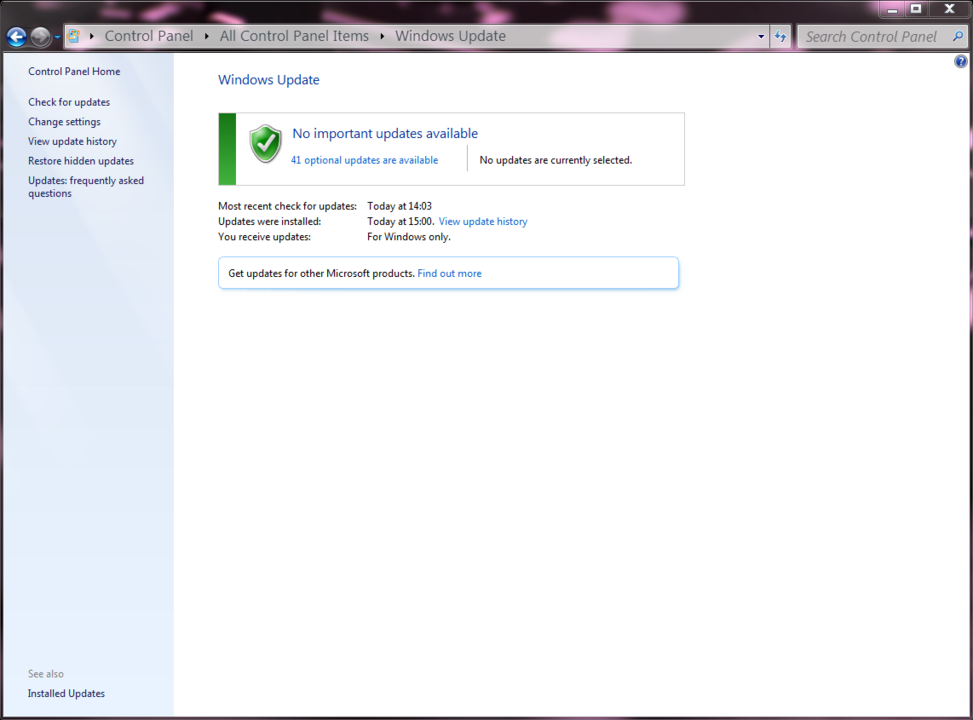
Task: Click the Forward navigation arrow
Action: pos(40,37)
